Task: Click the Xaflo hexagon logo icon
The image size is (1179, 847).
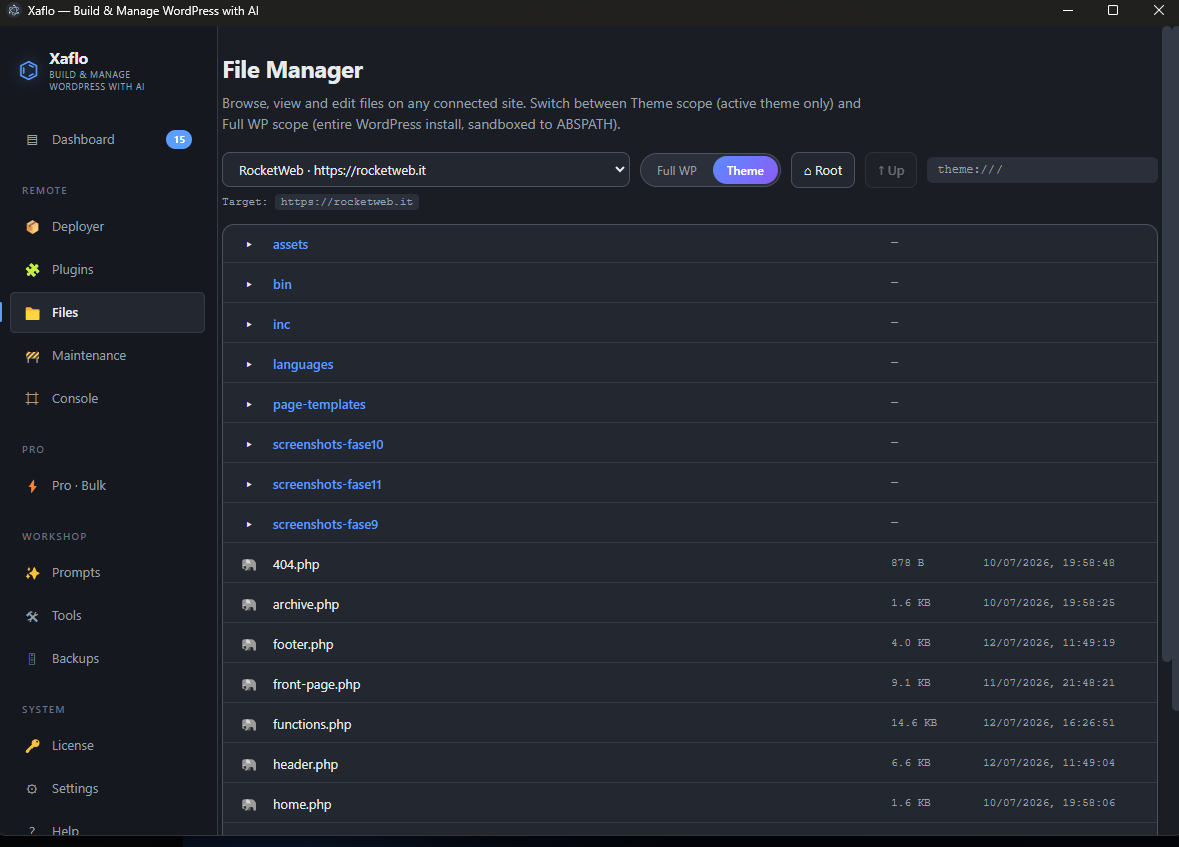Action: pyautogui.click(x=29, y=71)
